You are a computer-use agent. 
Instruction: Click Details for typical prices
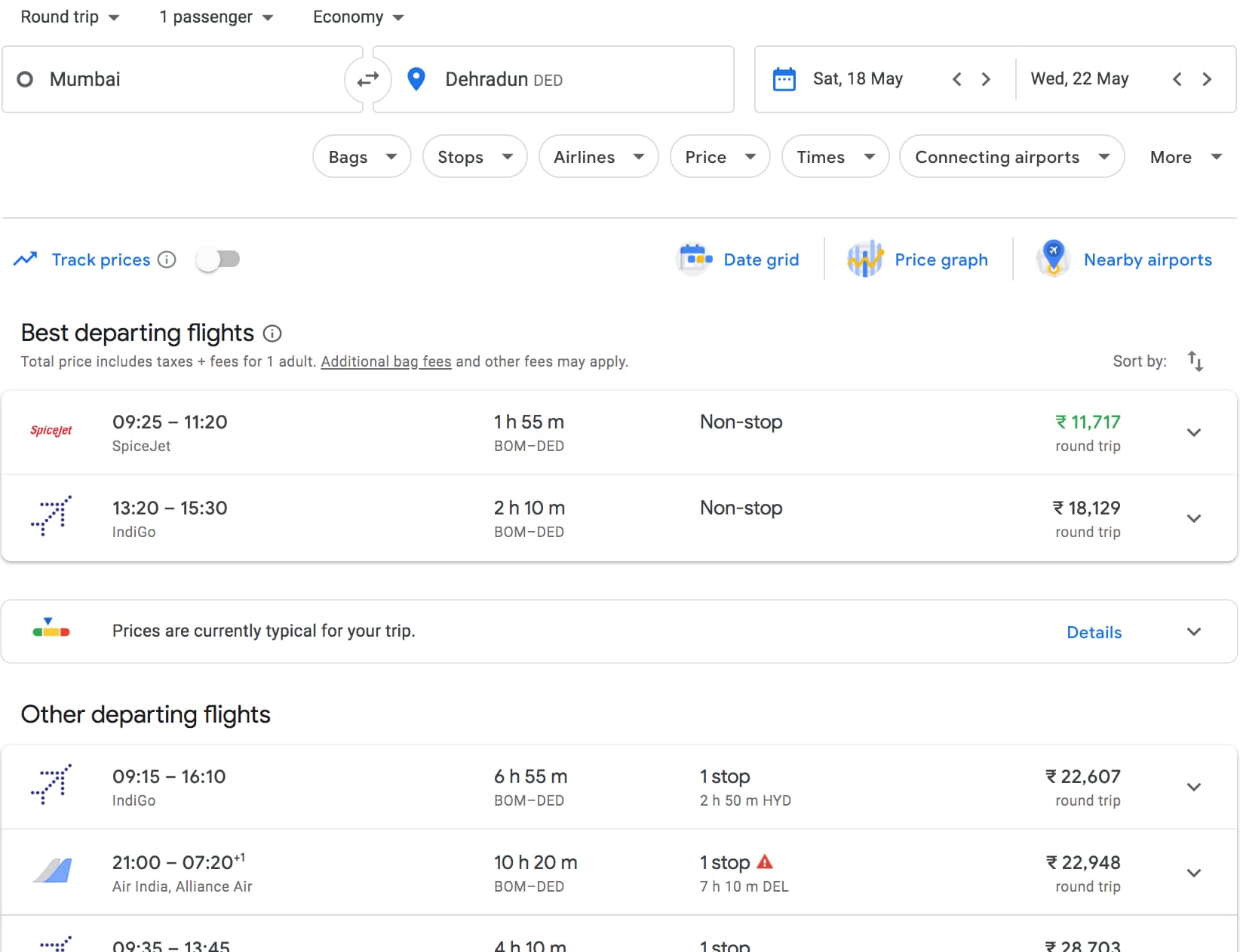point(1094,632)
